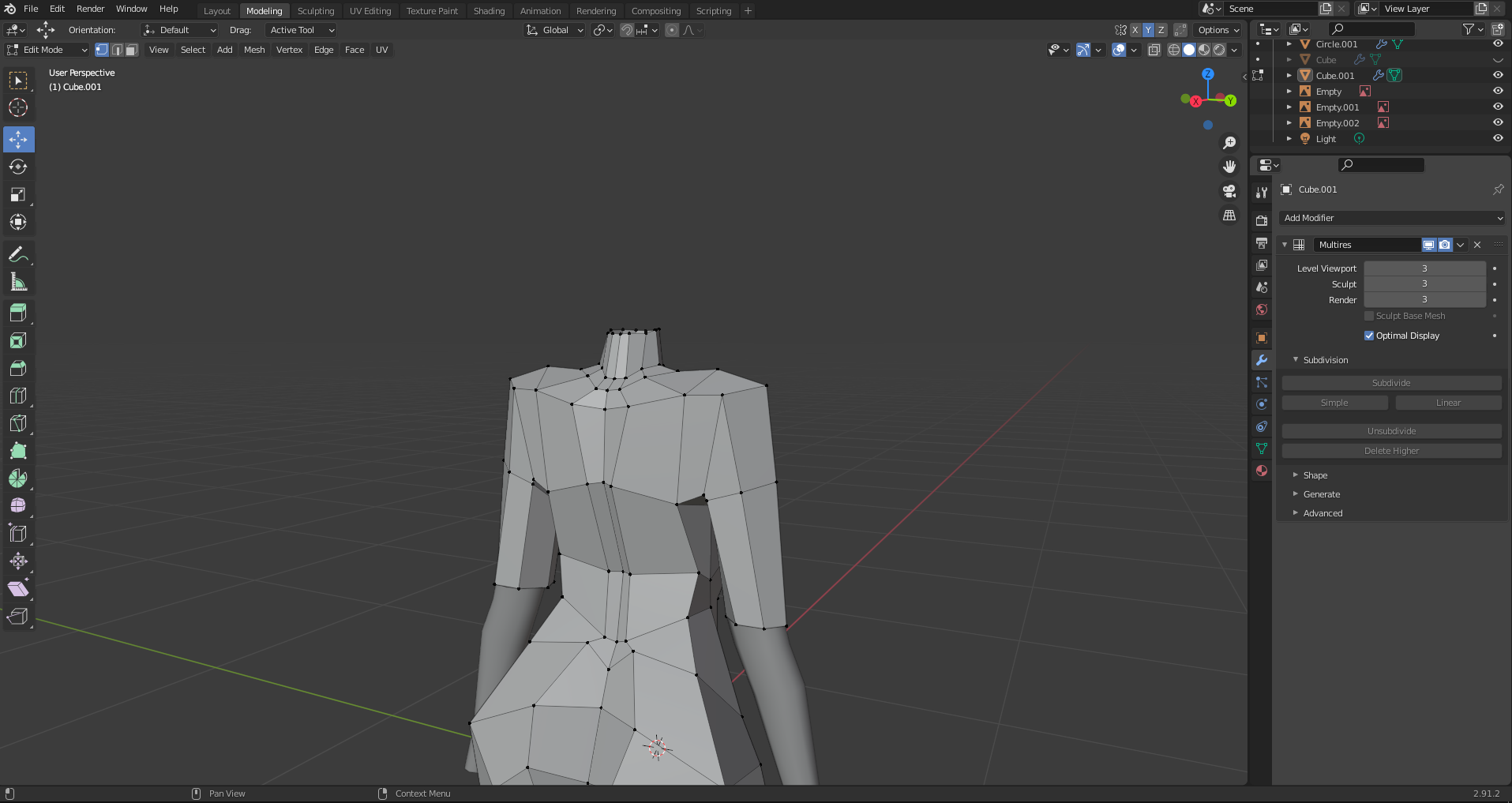Select the Knife tool
Viewport: 1512px width, 803px height.
point(18,423)
